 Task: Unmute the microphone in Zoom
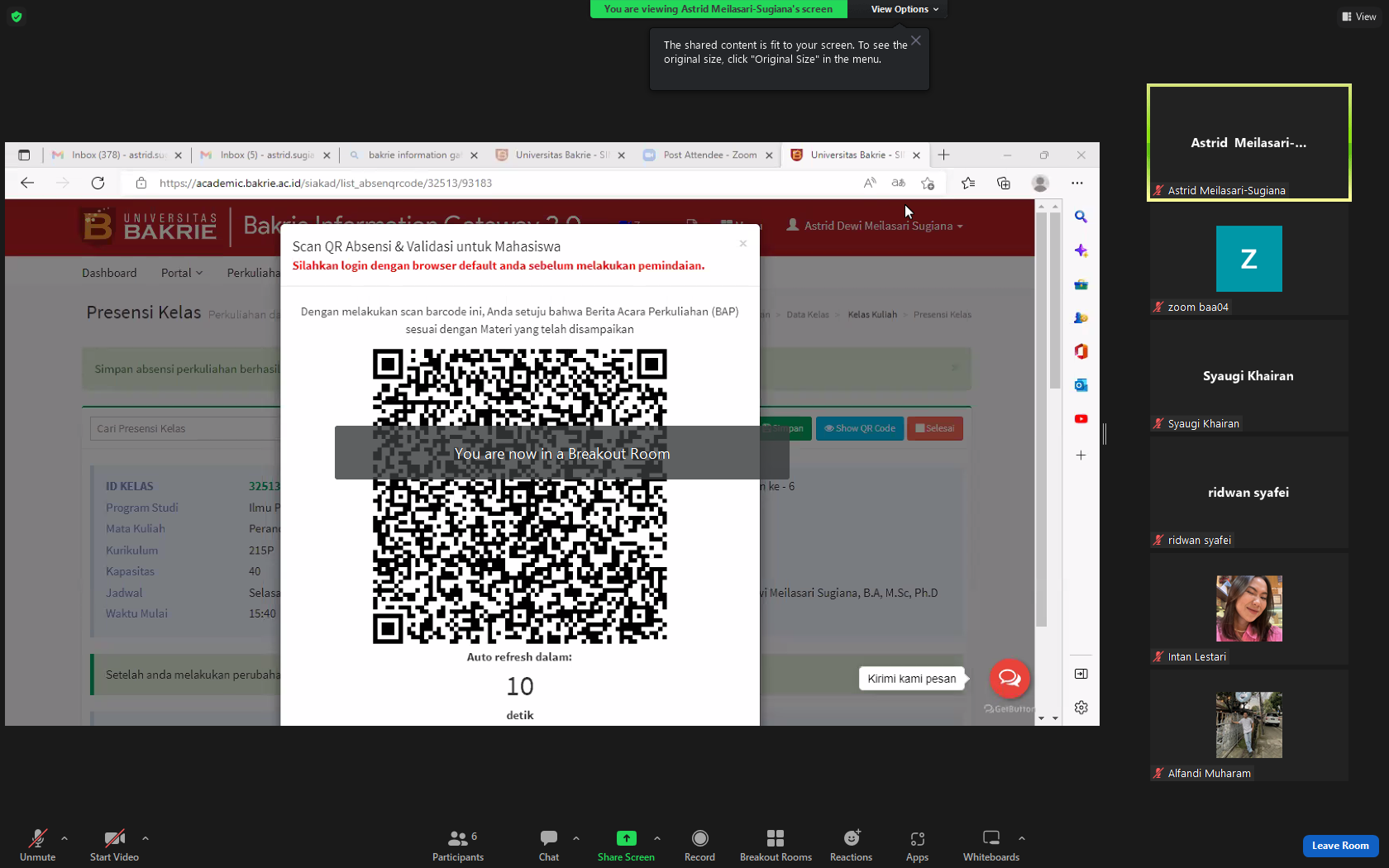[x=37, y=845]
